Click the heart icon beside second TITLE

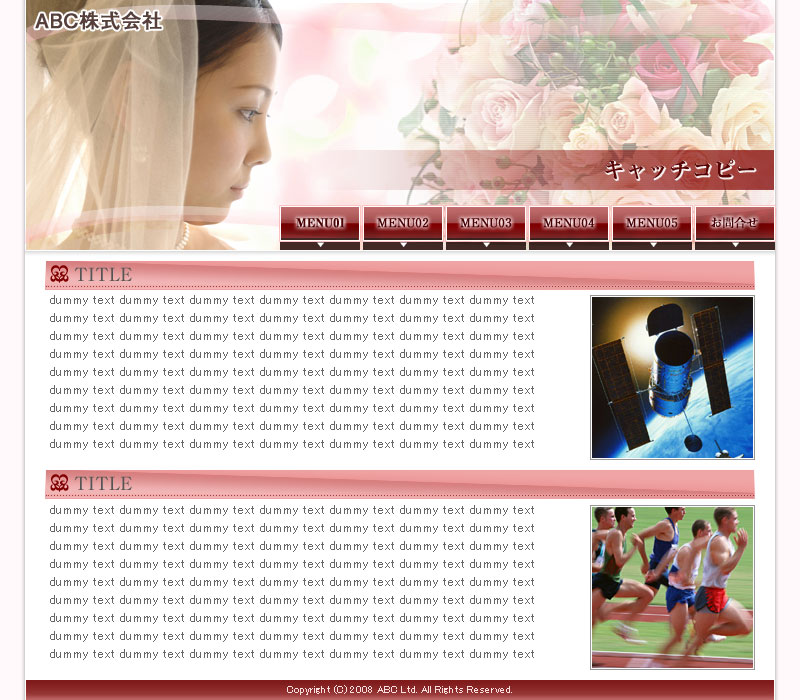(59, 483)
